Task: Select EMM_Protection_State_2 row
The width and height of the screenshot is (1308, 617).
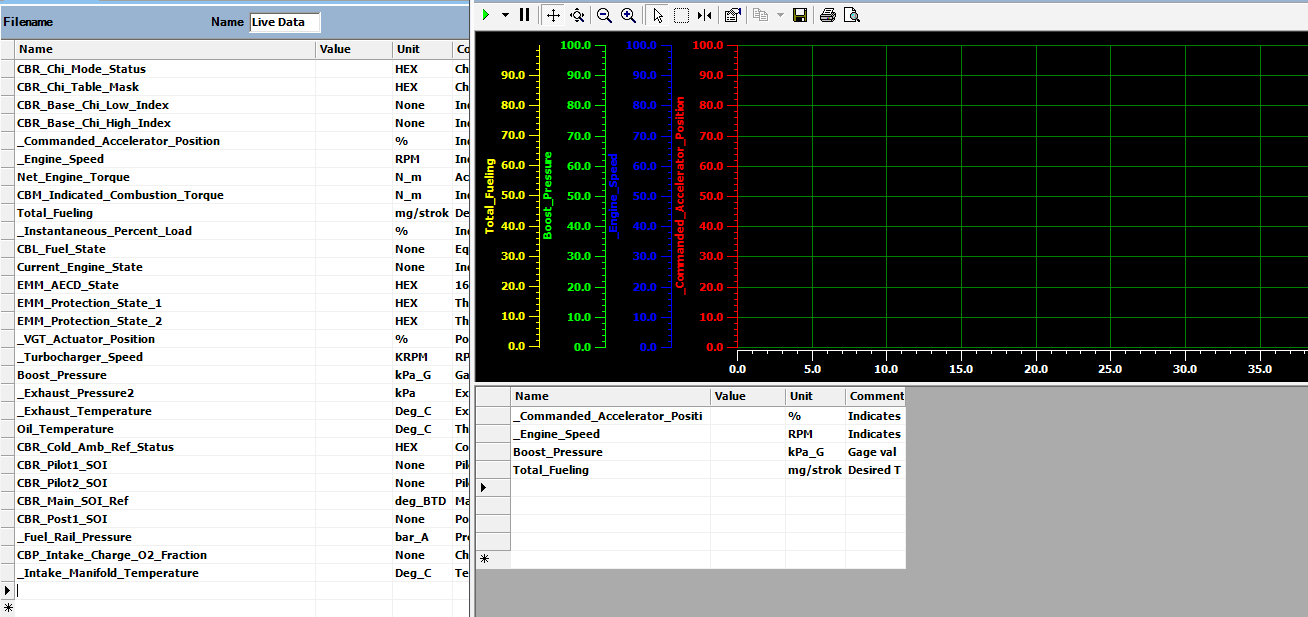Action: [x=89, y=321]
